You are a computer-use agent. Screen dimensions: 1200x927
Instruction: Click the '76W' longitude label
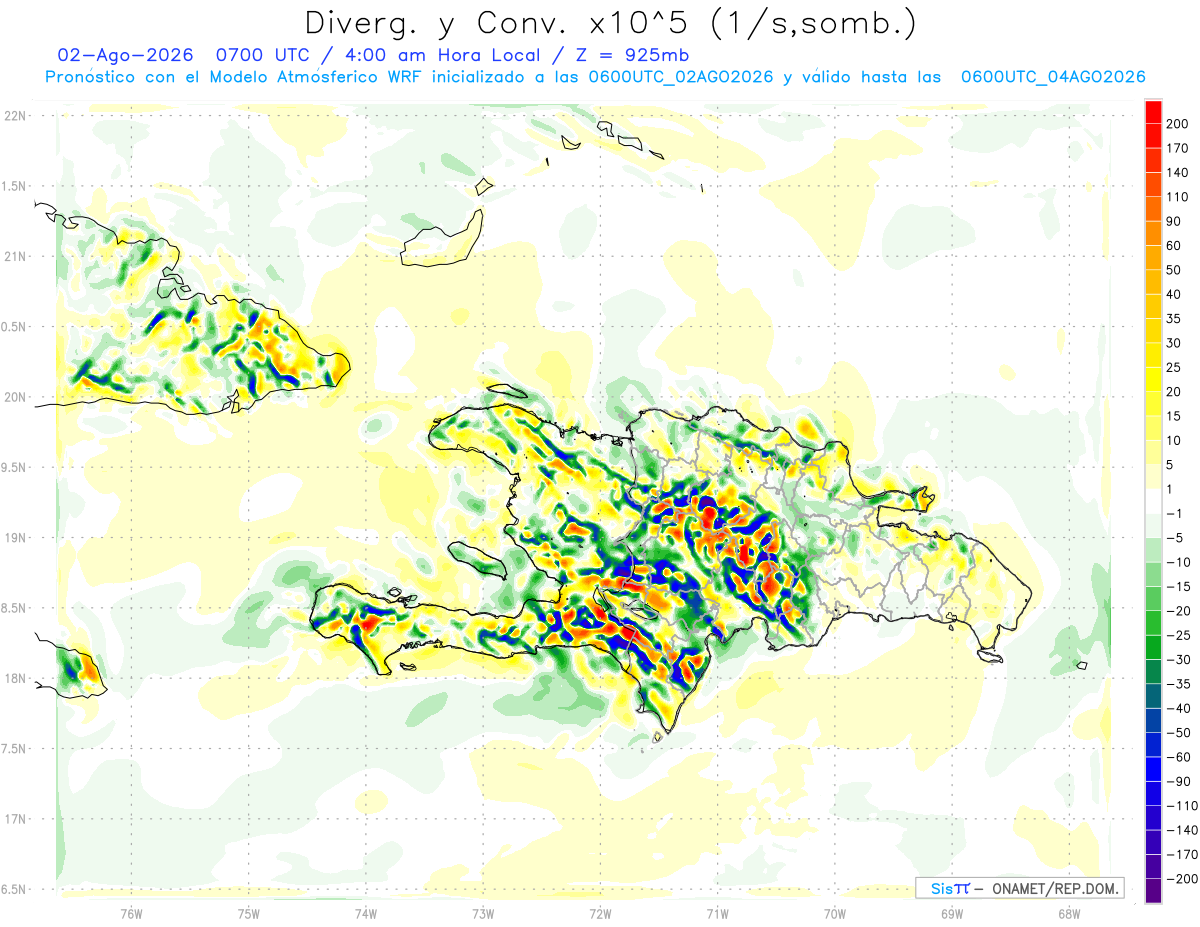tap(131, 913)
